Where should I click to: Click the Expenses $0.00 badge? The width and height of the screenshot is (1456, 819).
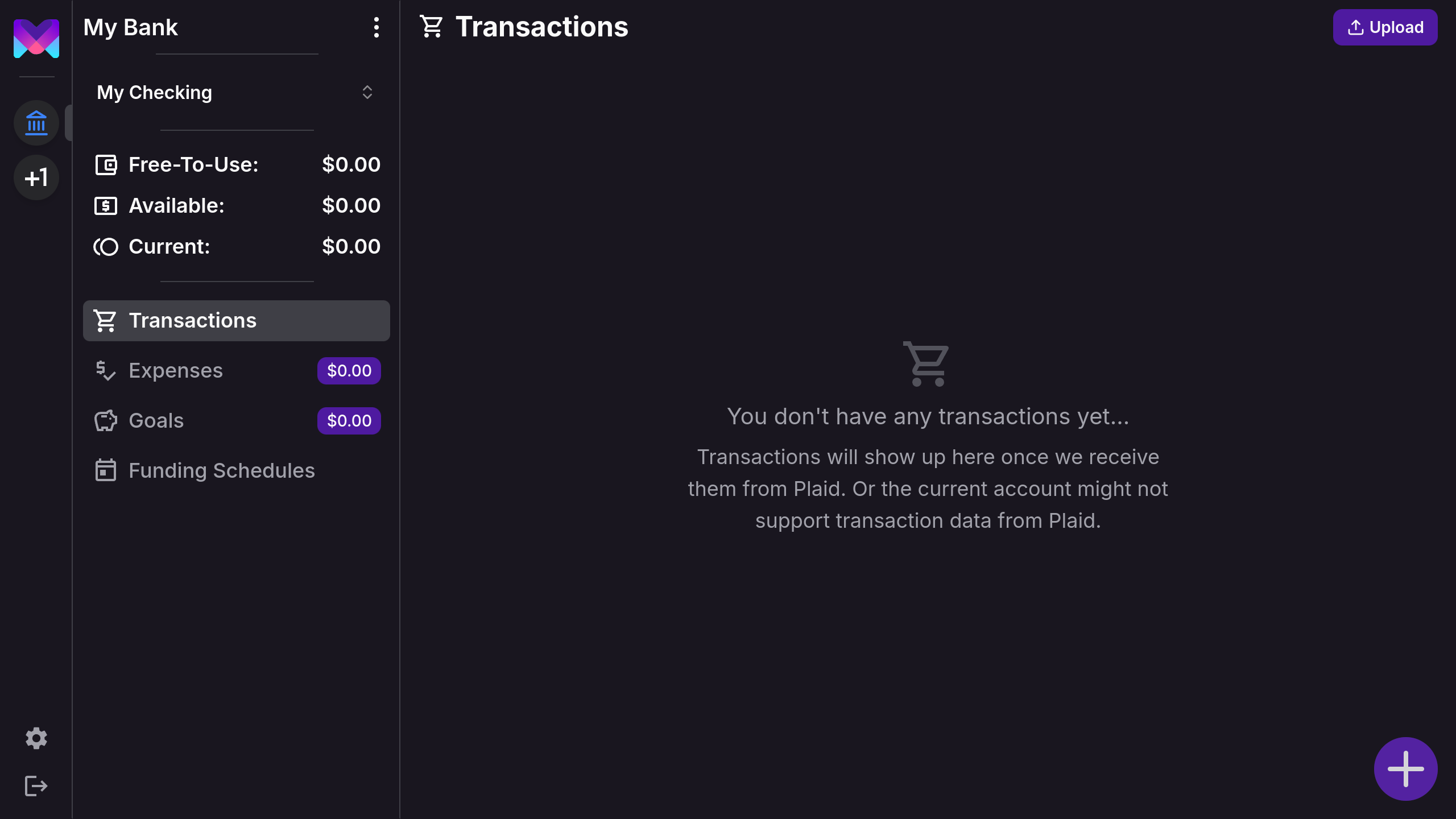(x=349, y=371)
